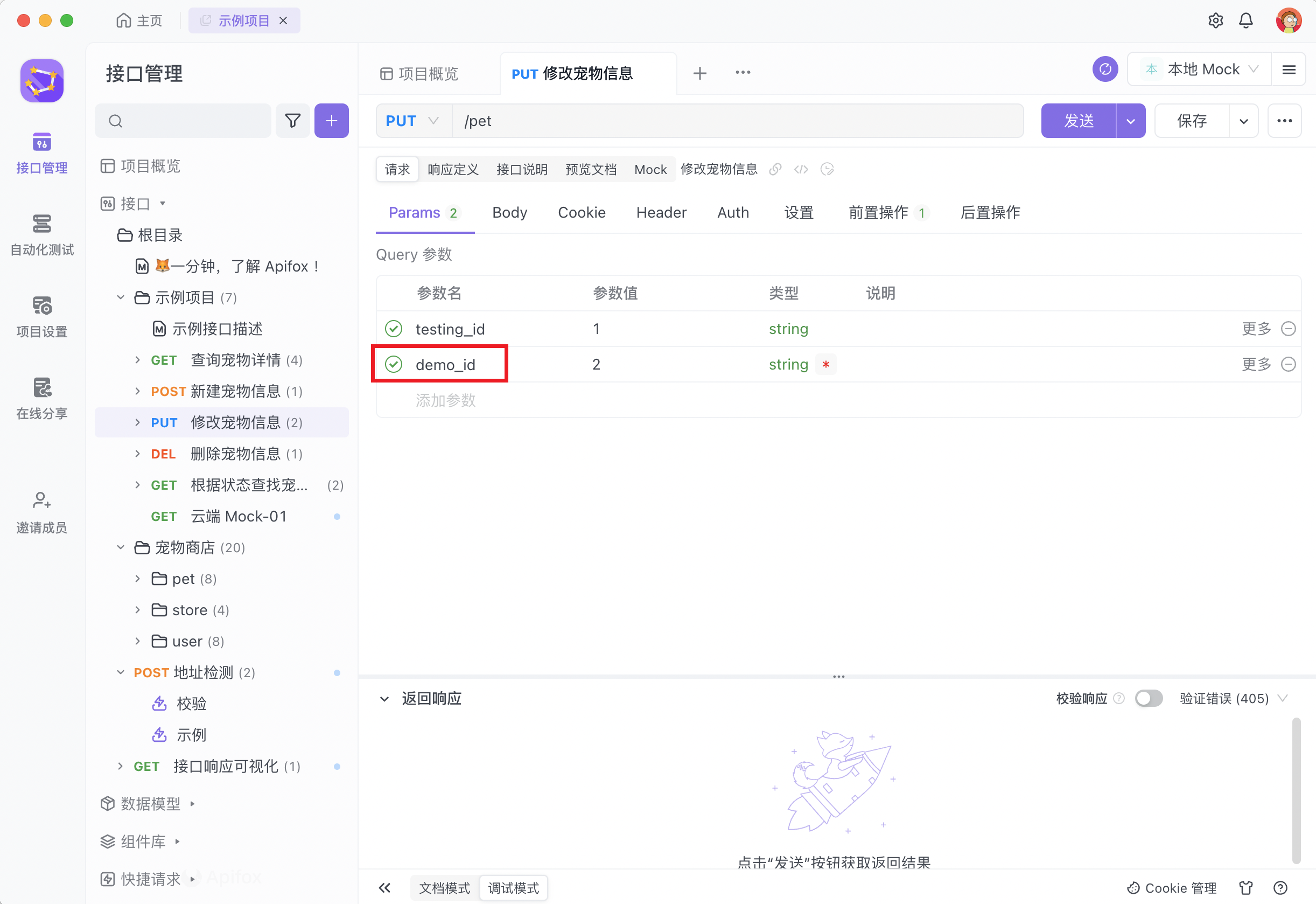Open the 本地 Mock environment dropdown
This screenshot has height=904, width=1316.
click(x=1200, y=69)
